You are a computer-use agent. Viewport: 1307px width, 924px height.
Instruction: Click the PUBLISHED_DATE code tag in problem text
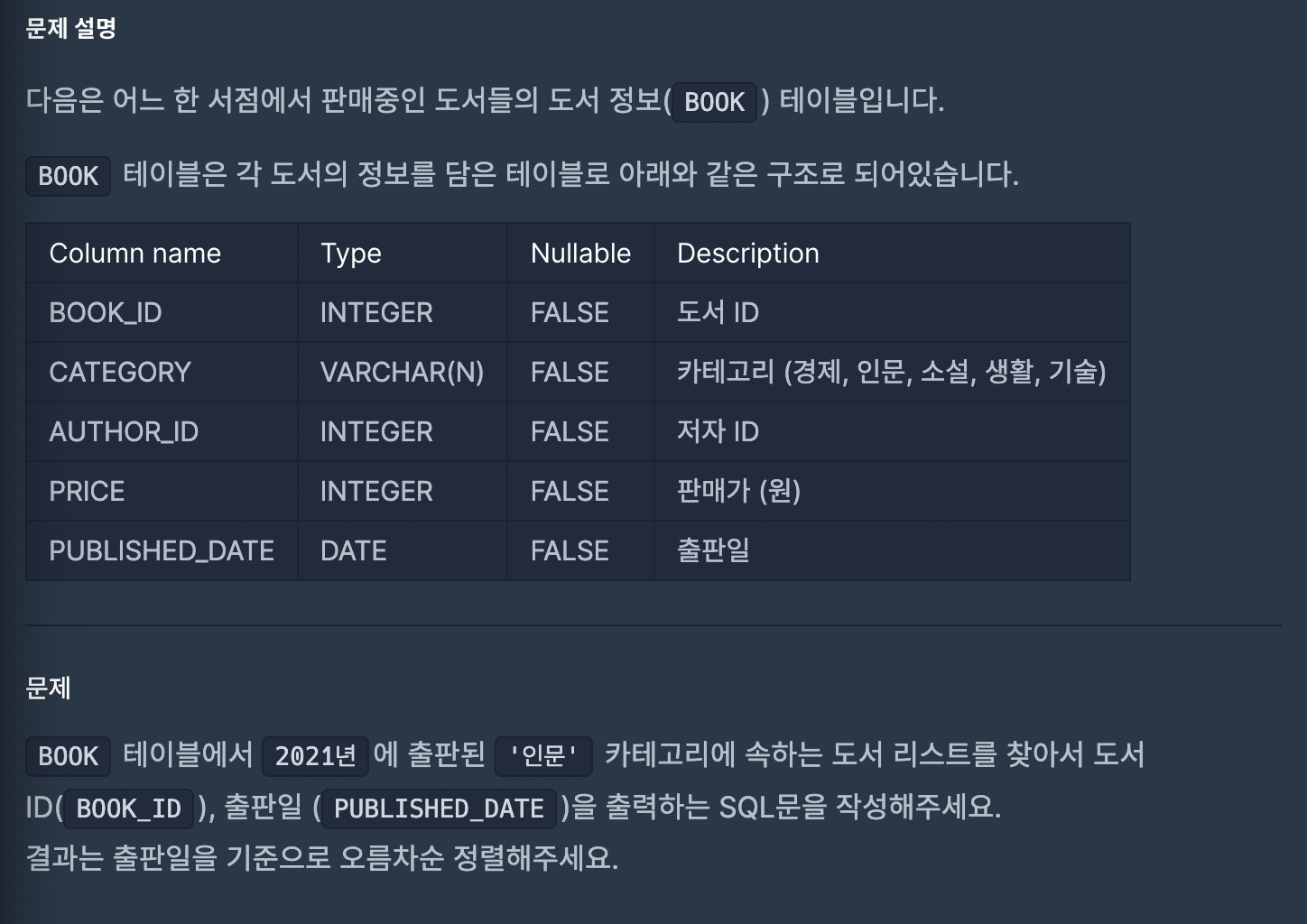tap(440, 808)
